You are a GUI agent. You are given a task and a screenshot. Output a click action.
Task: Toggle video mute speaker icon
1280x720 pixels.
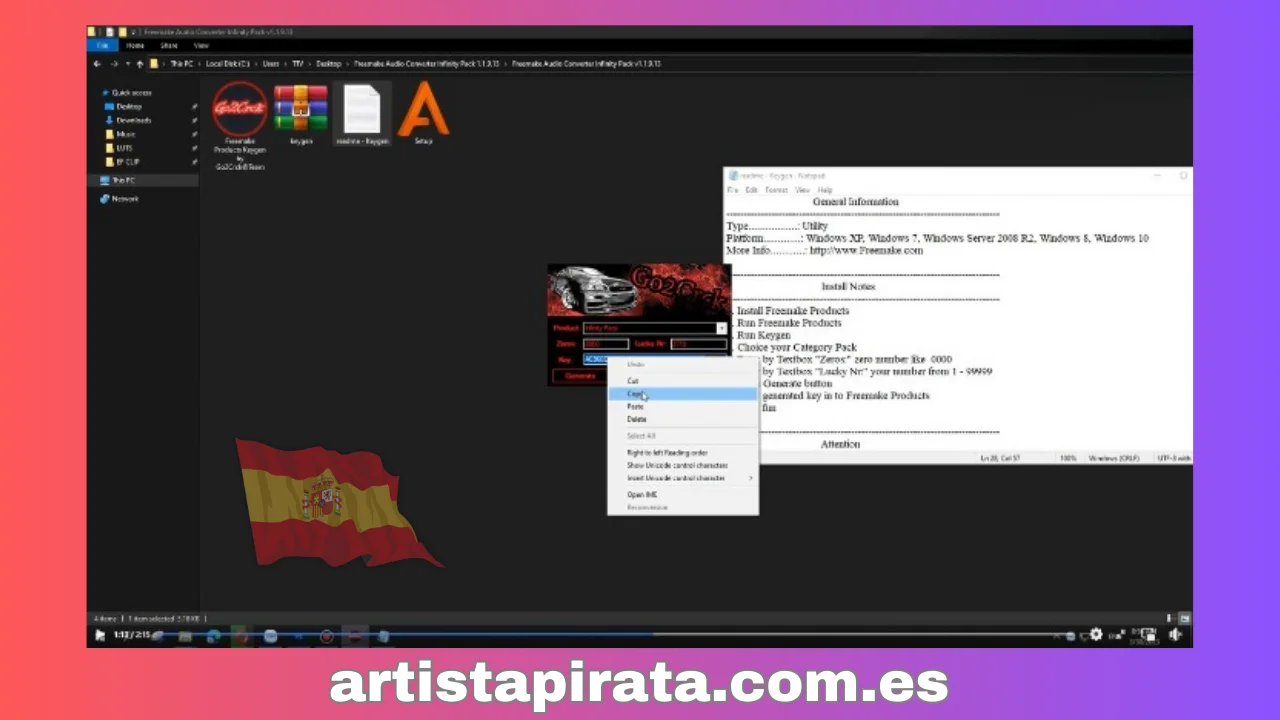tap(1175, 634)
